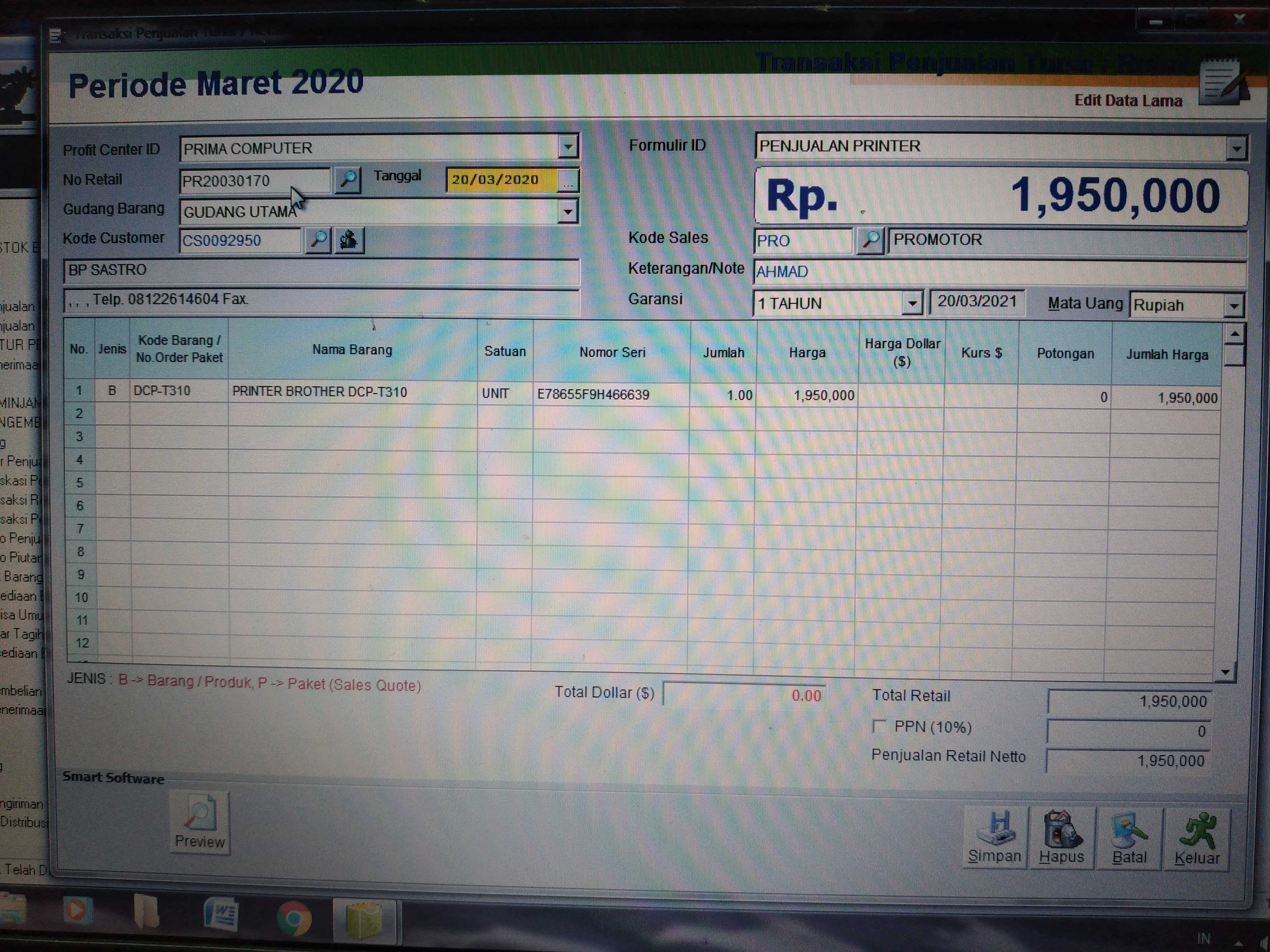
Task: Cancel changes with the Batal button
Action: [1129, 838]
